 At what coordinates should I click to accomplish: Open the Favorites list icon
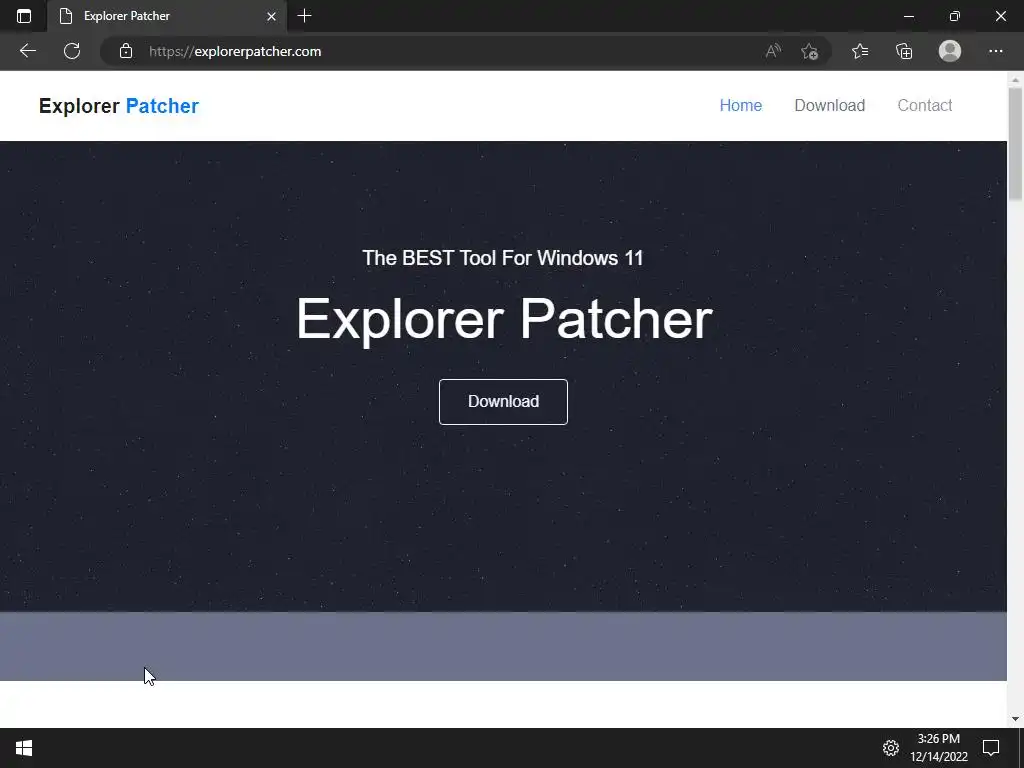tap(860, 51)
